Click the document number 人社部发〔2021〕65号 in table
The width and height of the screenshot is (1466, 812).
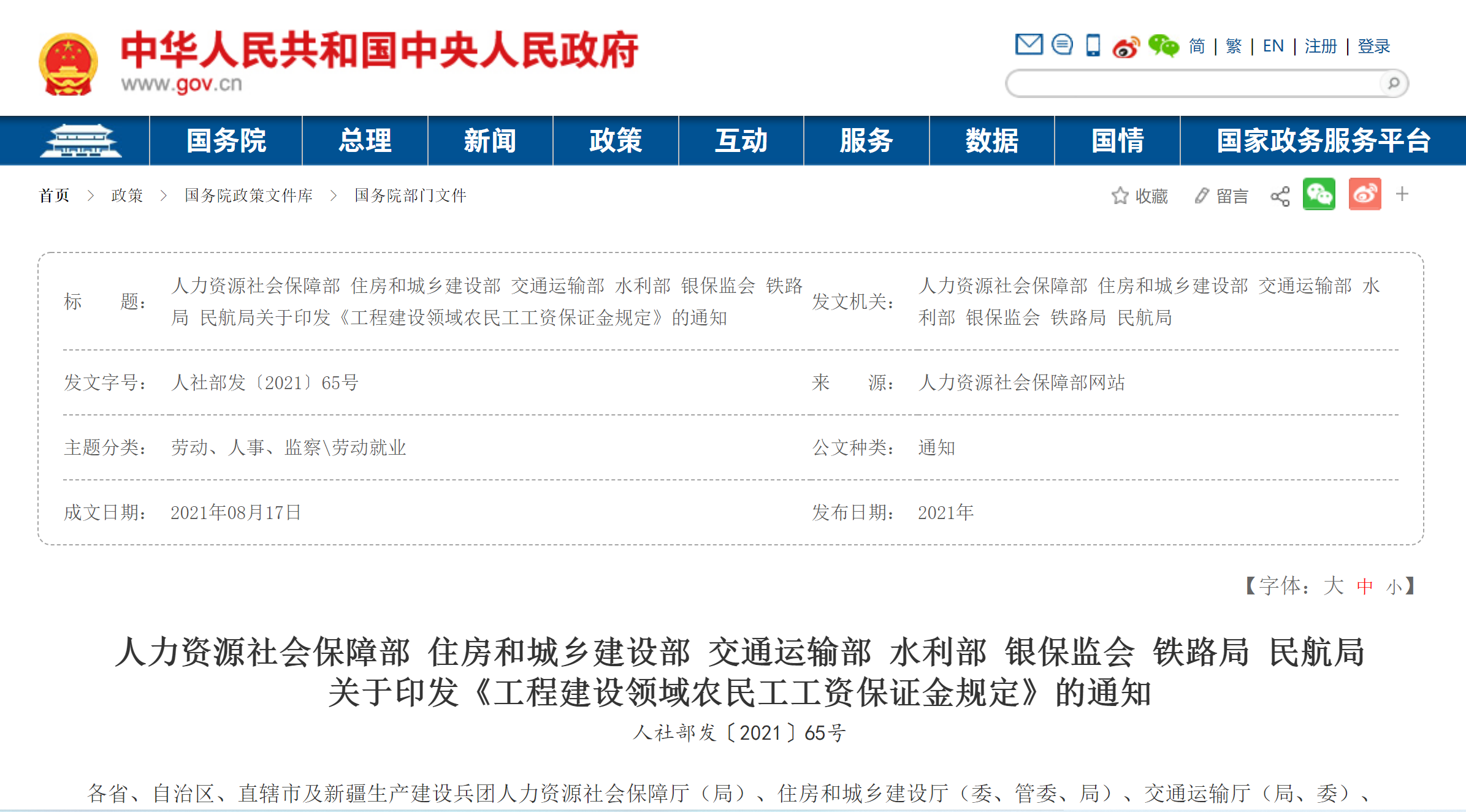pos(265,383)
